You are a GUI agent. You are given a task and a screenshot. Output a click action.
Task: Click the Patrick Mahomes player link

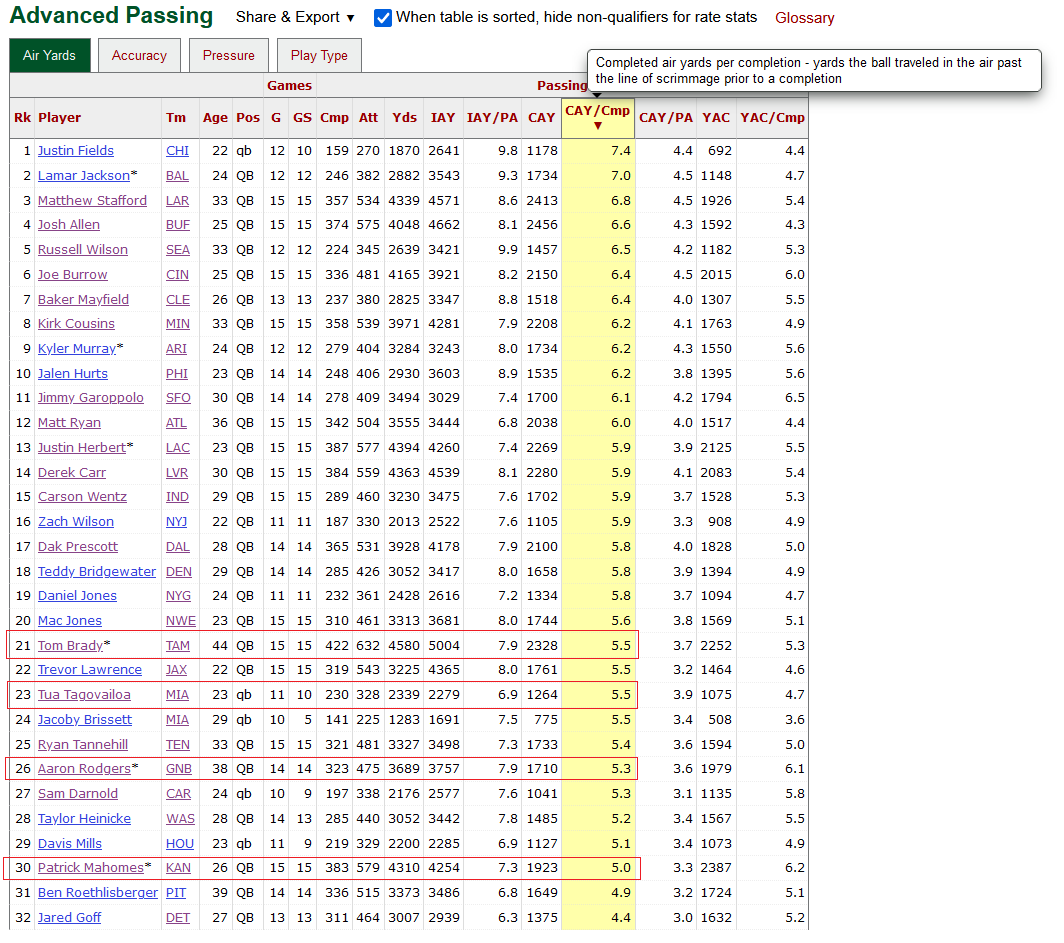coord(91,868)
